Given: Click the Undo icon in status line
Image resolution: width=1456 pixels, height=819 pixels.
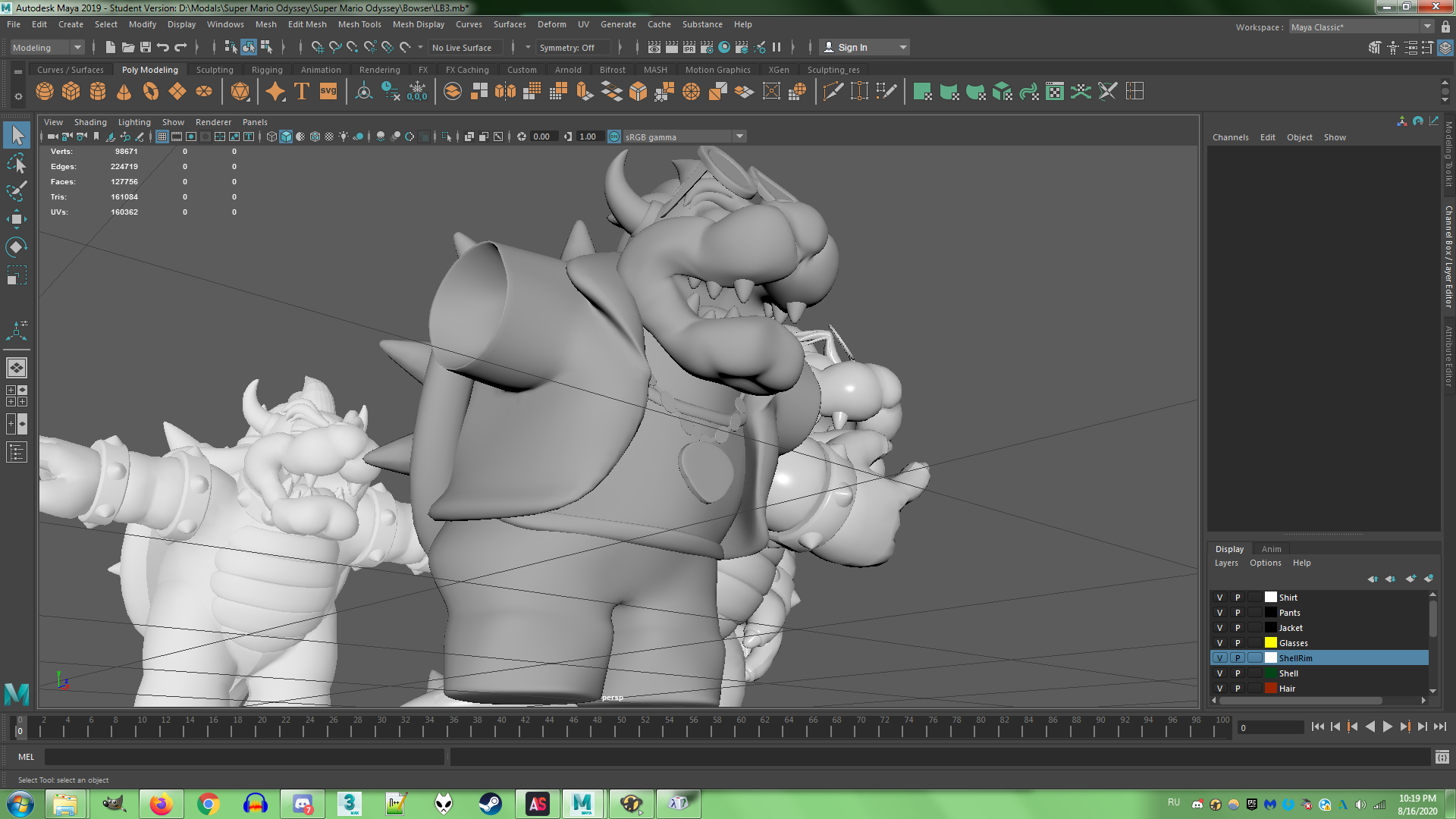Looking at the screenshot, I should click(162, 47).
